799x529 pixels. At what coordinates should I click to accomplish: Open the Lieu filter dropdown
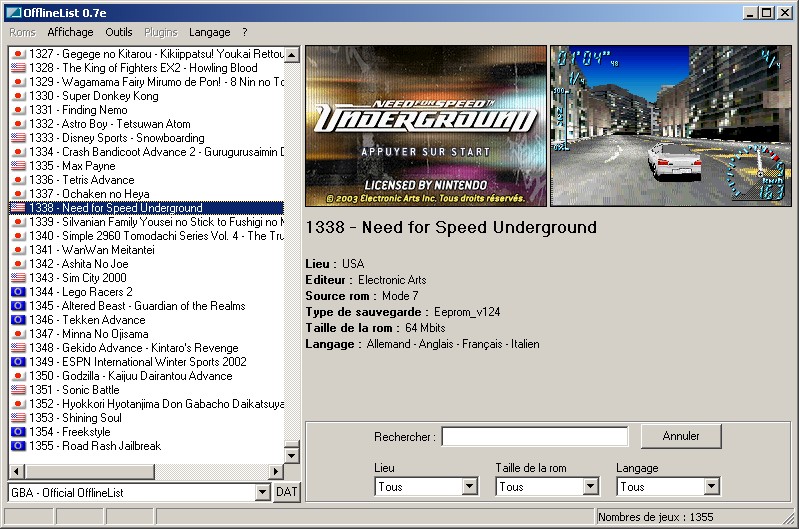470,487
